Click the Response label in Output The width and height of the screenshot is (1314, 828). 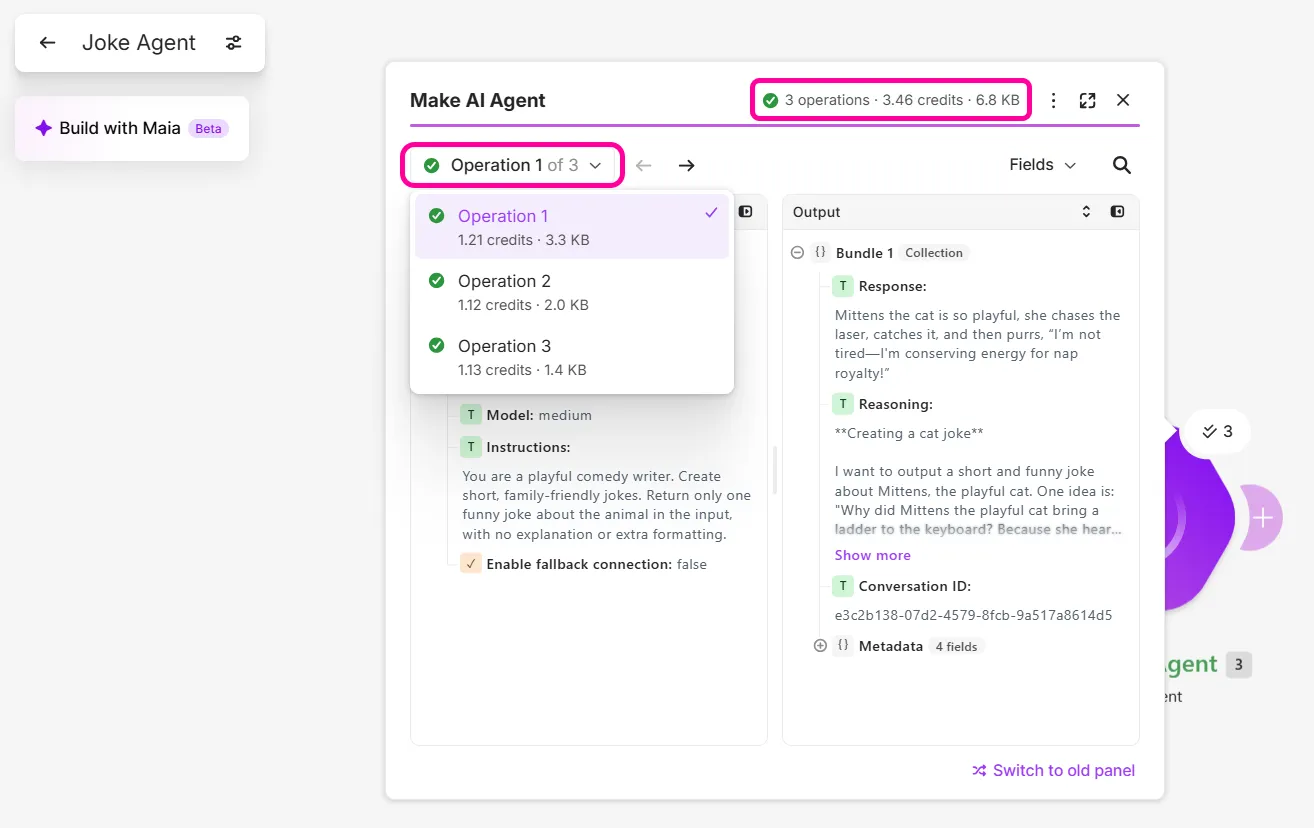point(893,286)
